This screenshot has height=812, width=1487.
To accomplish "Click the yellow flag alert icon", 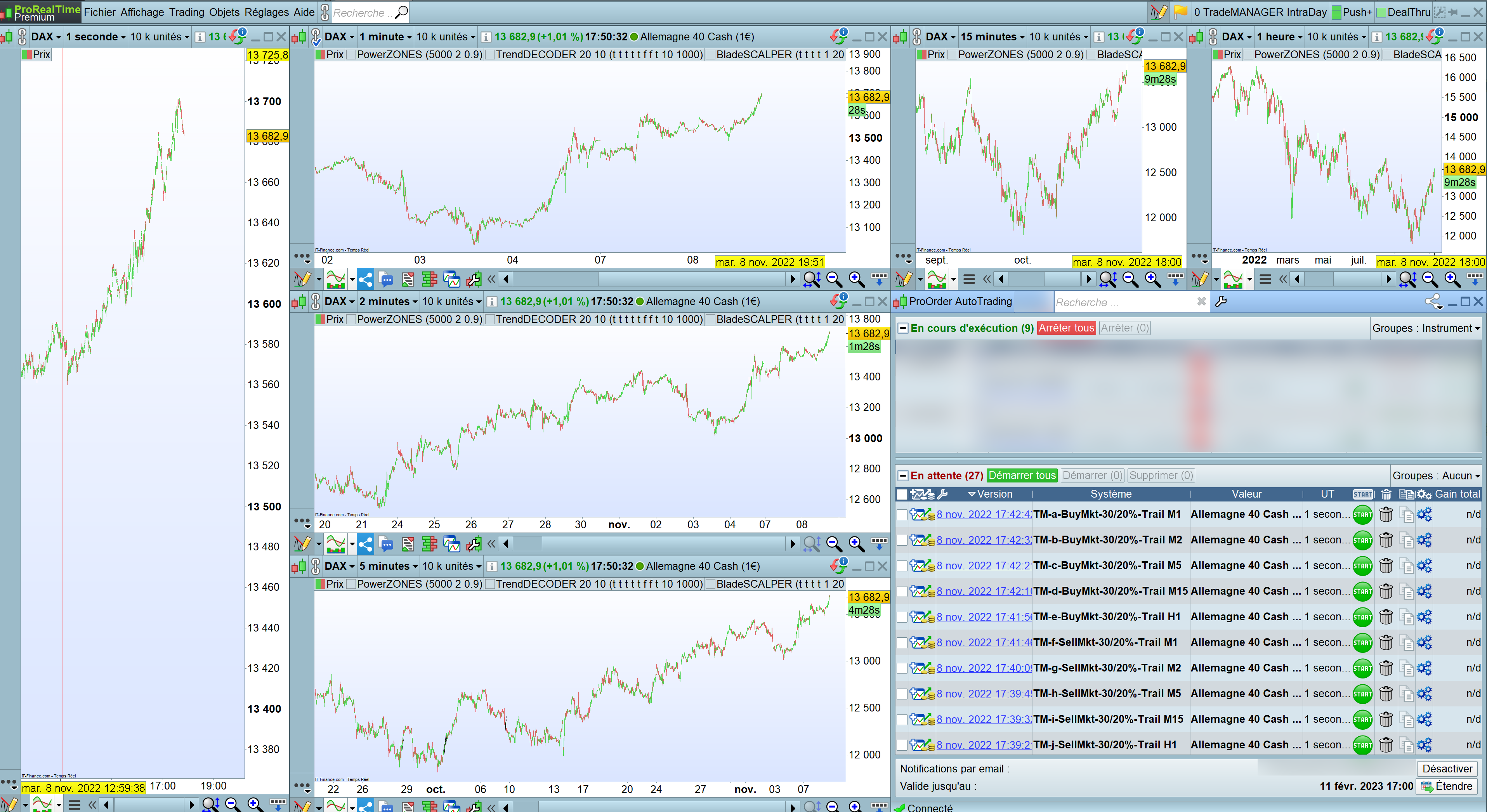I will [1180, 12].
